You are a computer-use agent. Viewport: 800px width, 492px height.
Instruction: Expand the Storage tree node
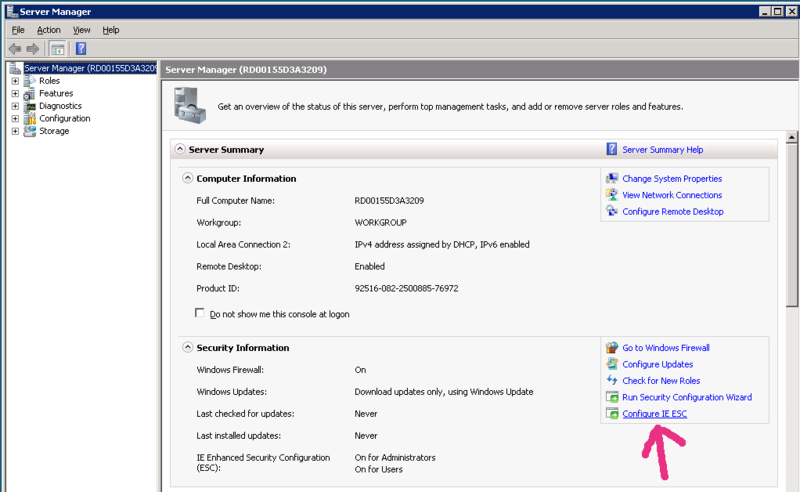15,131
